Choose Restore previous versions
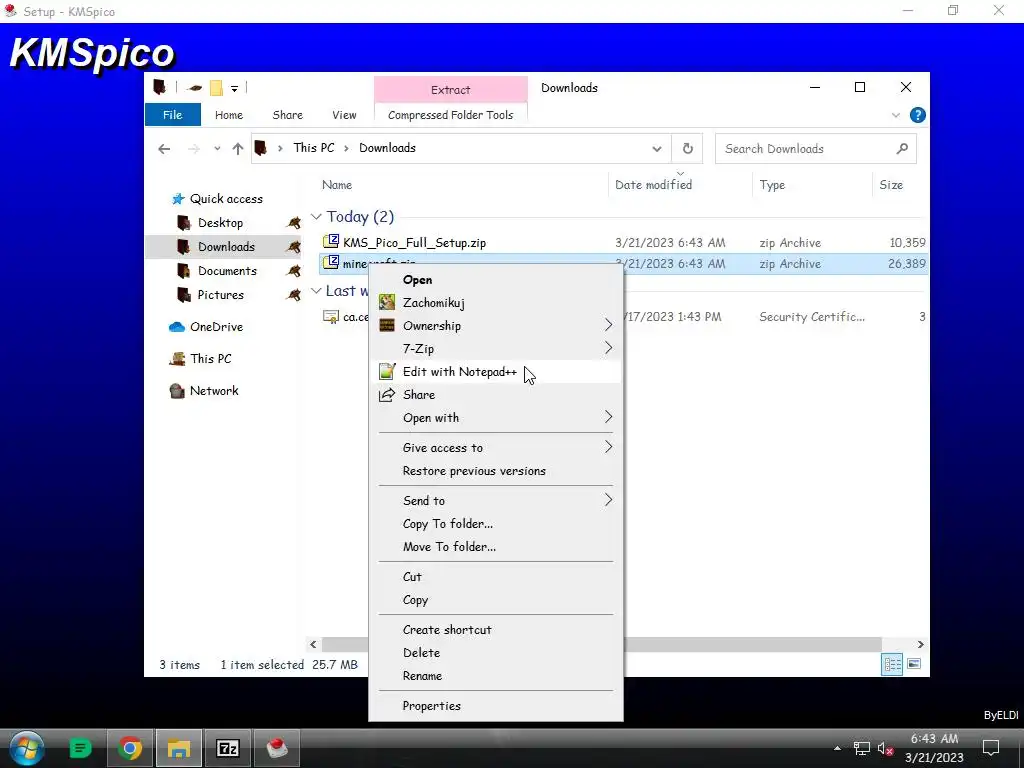This screenshot has width=1024, height=768. [x=496, y=471]
